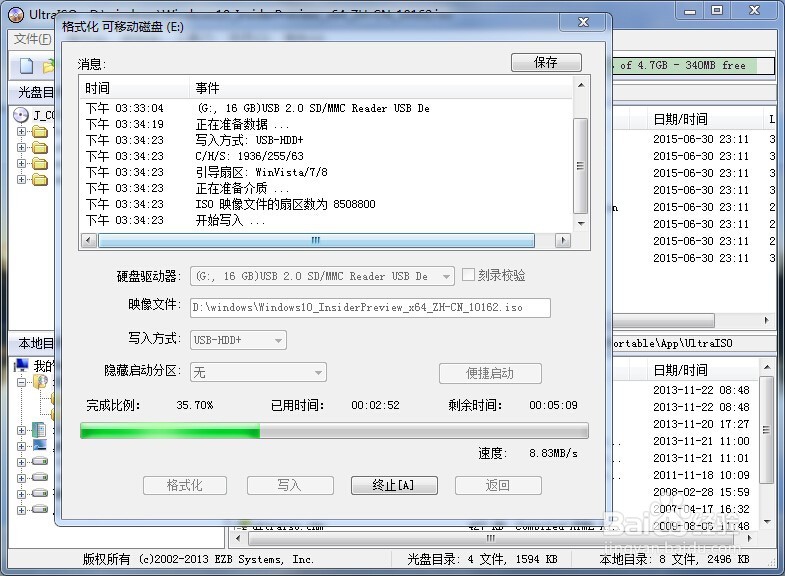785x576 pixels.
Task: Click the 返回 return button
Action: coord(498,485)
